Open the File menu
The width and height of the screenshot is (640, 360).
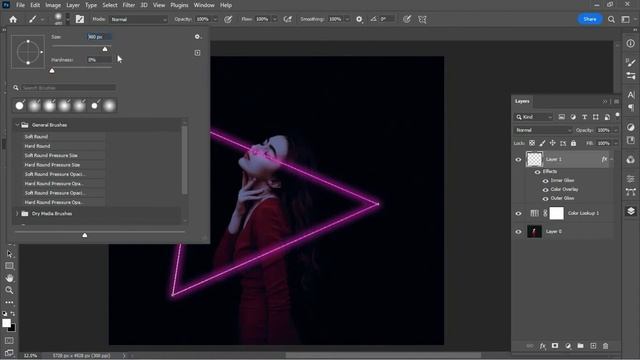pyautogui.click(x=20, y=5)
